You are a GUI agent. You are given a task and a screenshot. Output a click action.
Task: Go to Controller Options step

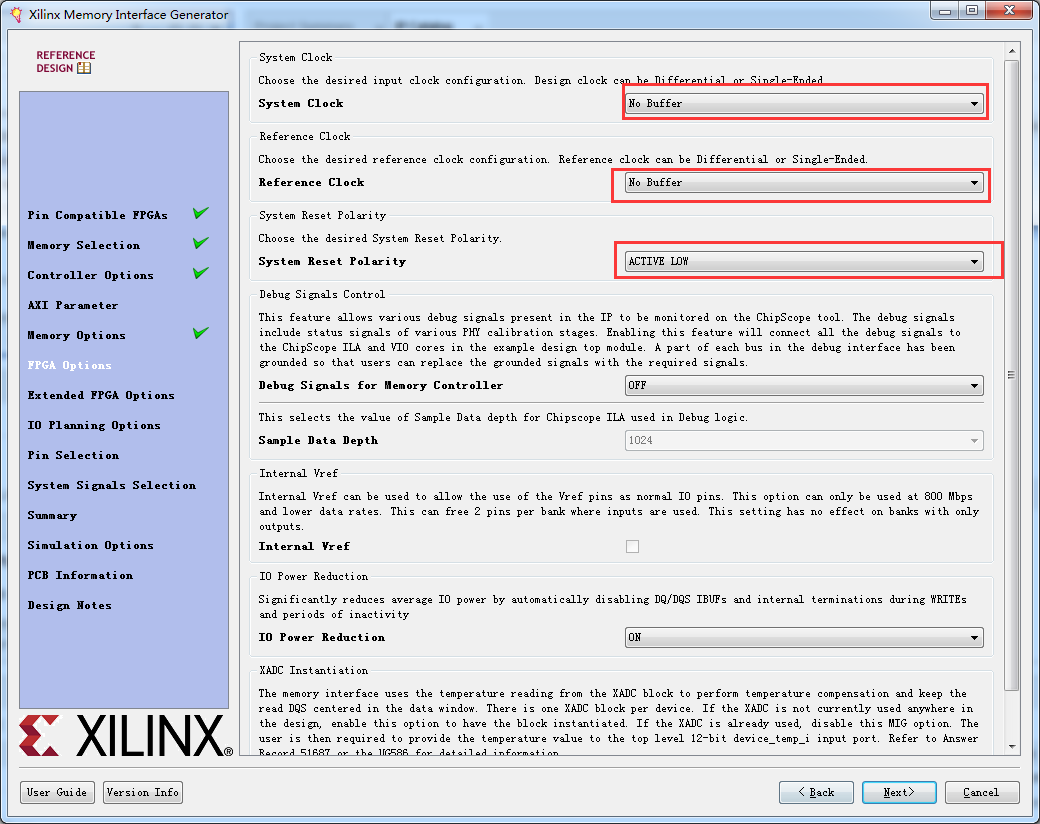(x=90, y=275)
